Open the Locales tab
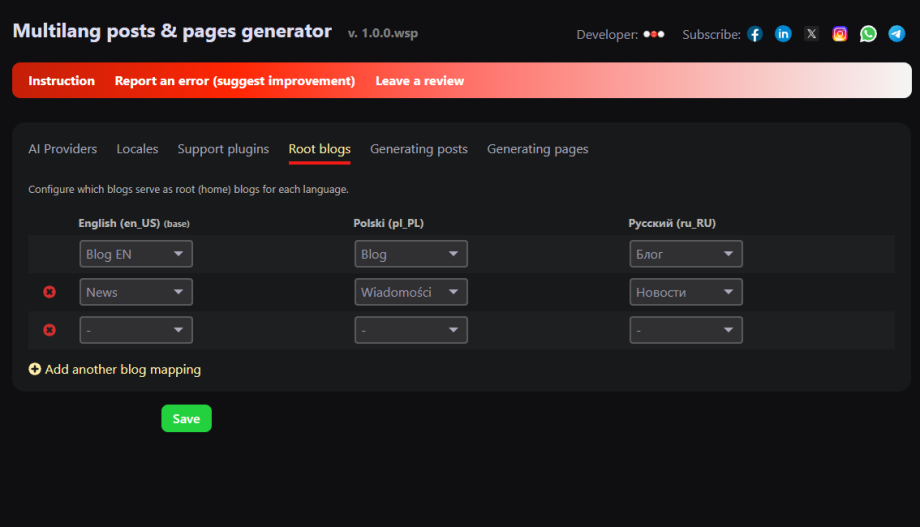Screen dimensions: 920x527 coord(137,149)
